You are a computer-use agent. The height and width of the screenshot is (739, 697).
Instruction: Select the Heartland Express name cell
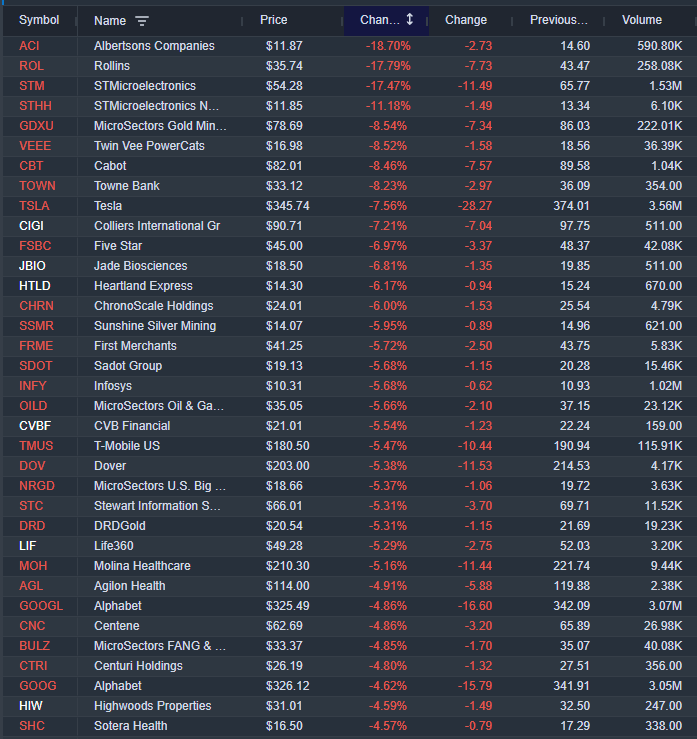click(x=143, y=286)
